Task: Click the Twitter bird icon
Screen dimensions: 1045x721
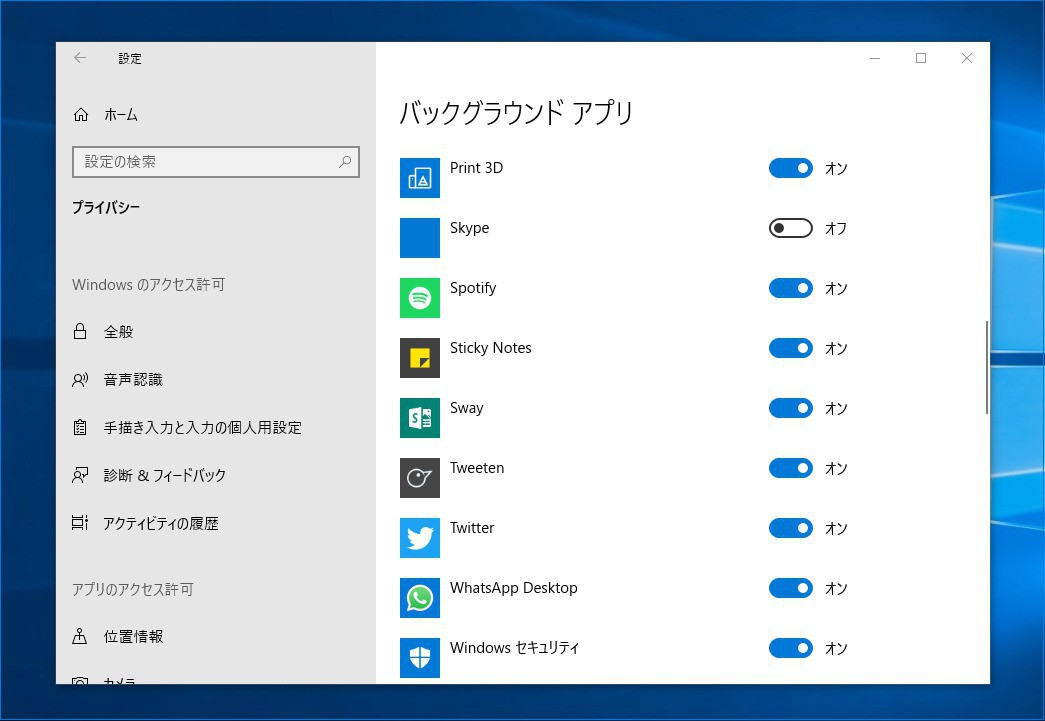Action: click(420, 538)
